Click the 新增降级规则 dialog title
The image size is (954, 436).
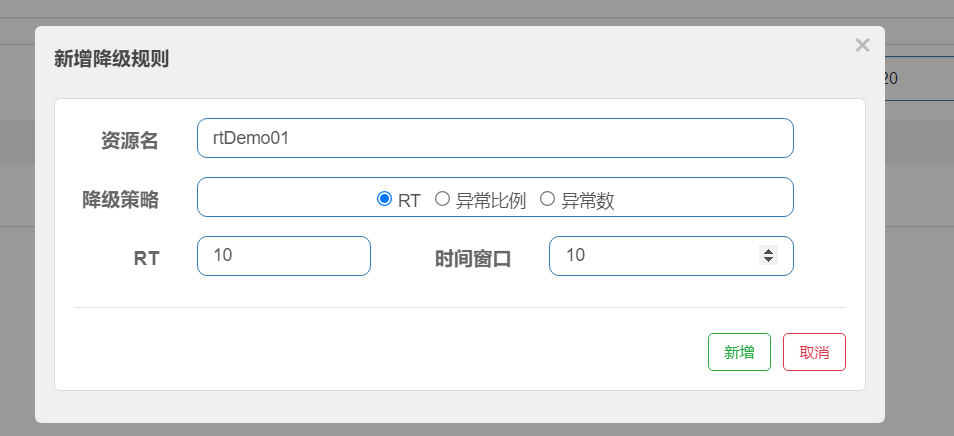[110, 59]
